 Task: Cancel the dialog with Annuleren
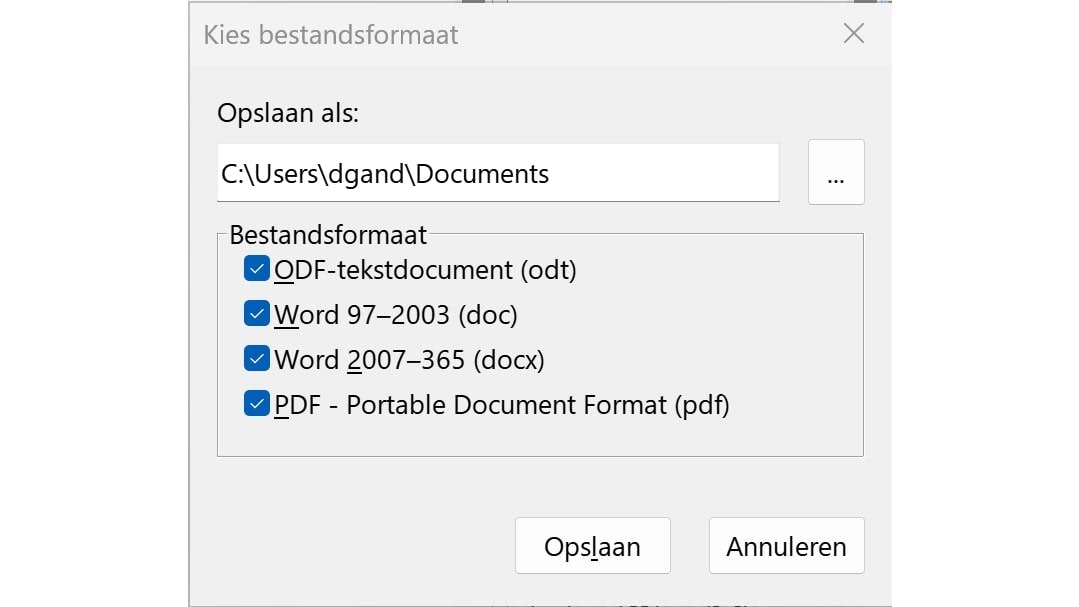pos(786,547)
